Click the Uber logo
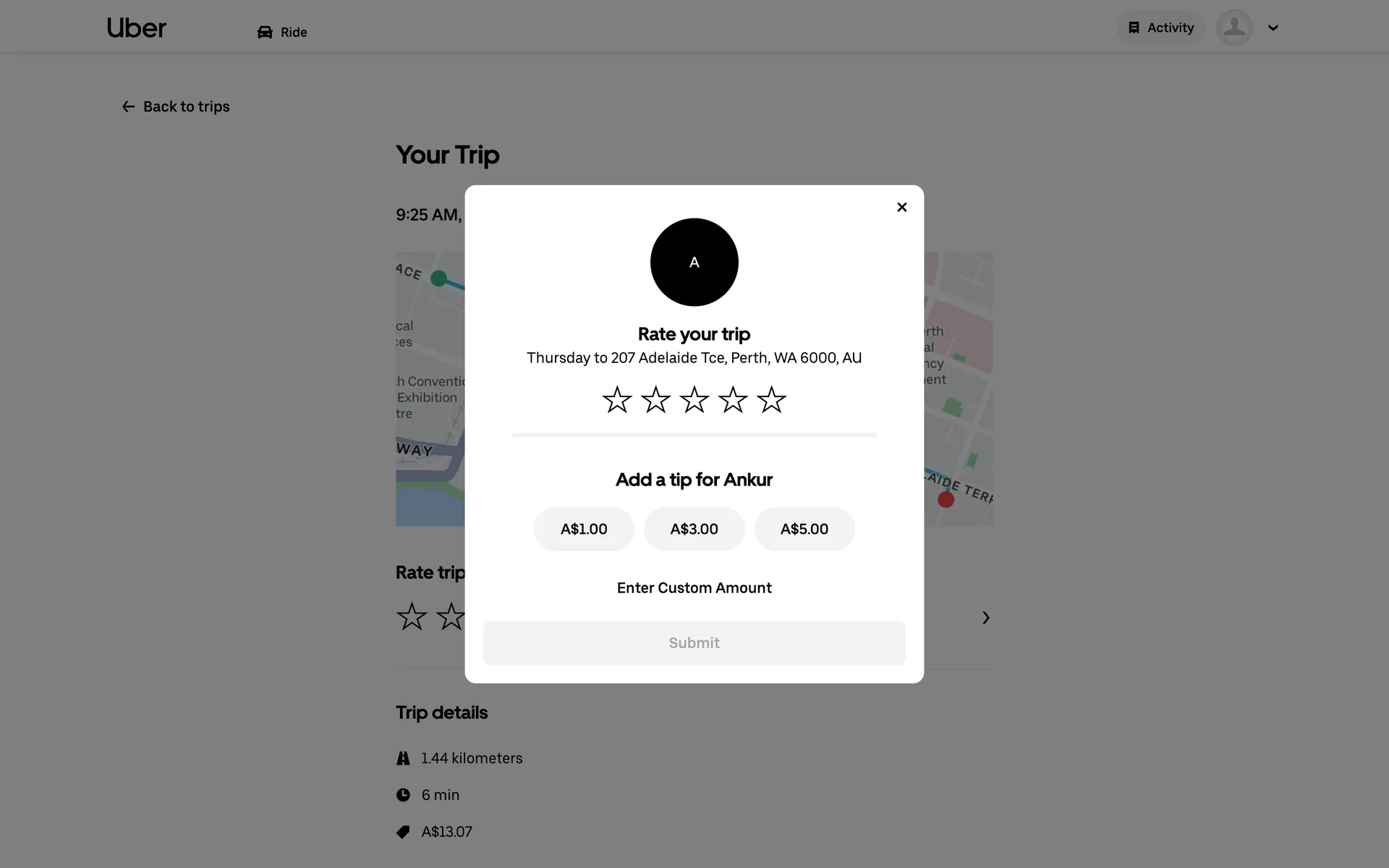 click(x=136, y=28)
